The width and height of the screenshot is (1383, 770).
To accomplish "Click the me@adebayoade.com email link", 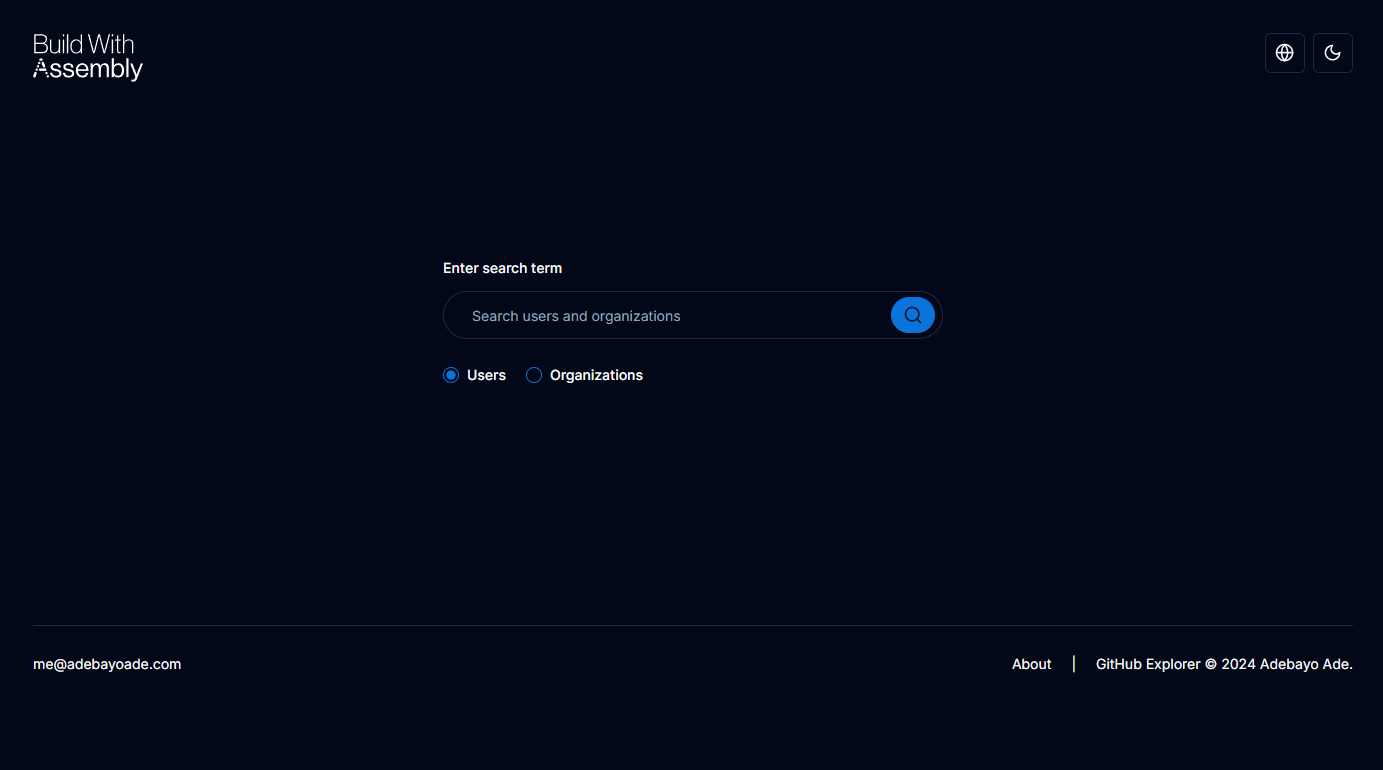I will click(x=107, y=664).
